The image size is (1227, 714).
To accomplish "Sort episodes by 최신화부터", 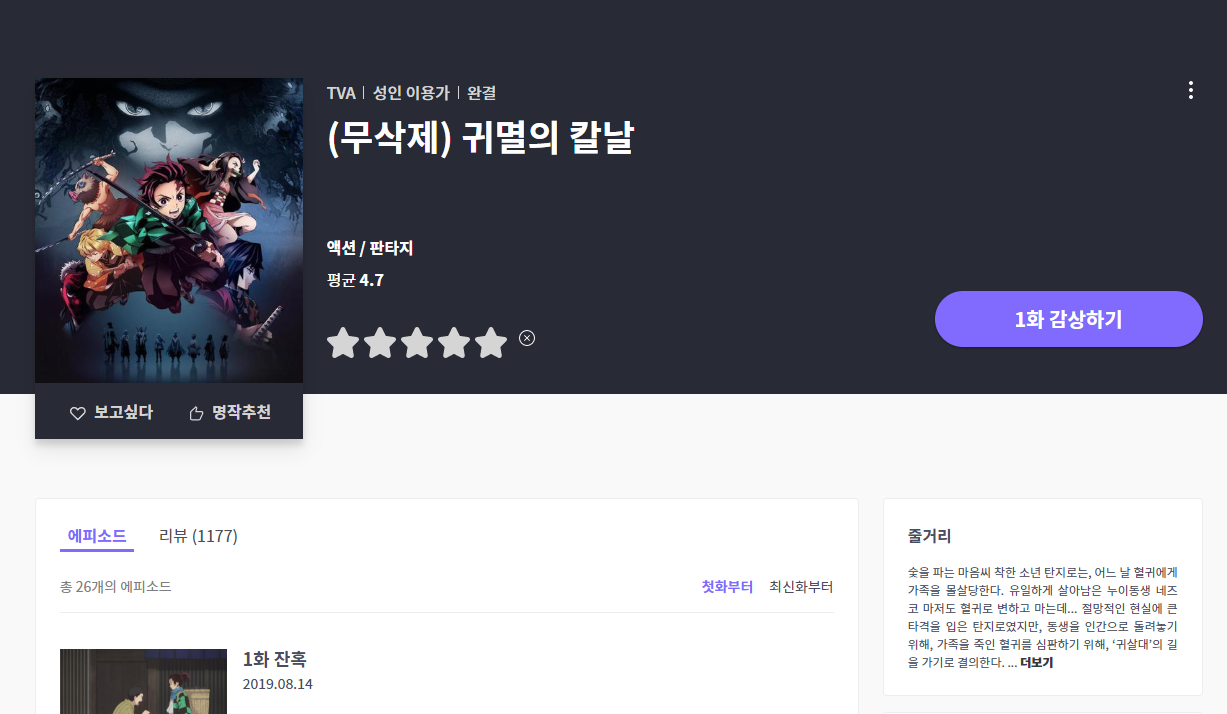I will 801,587.
